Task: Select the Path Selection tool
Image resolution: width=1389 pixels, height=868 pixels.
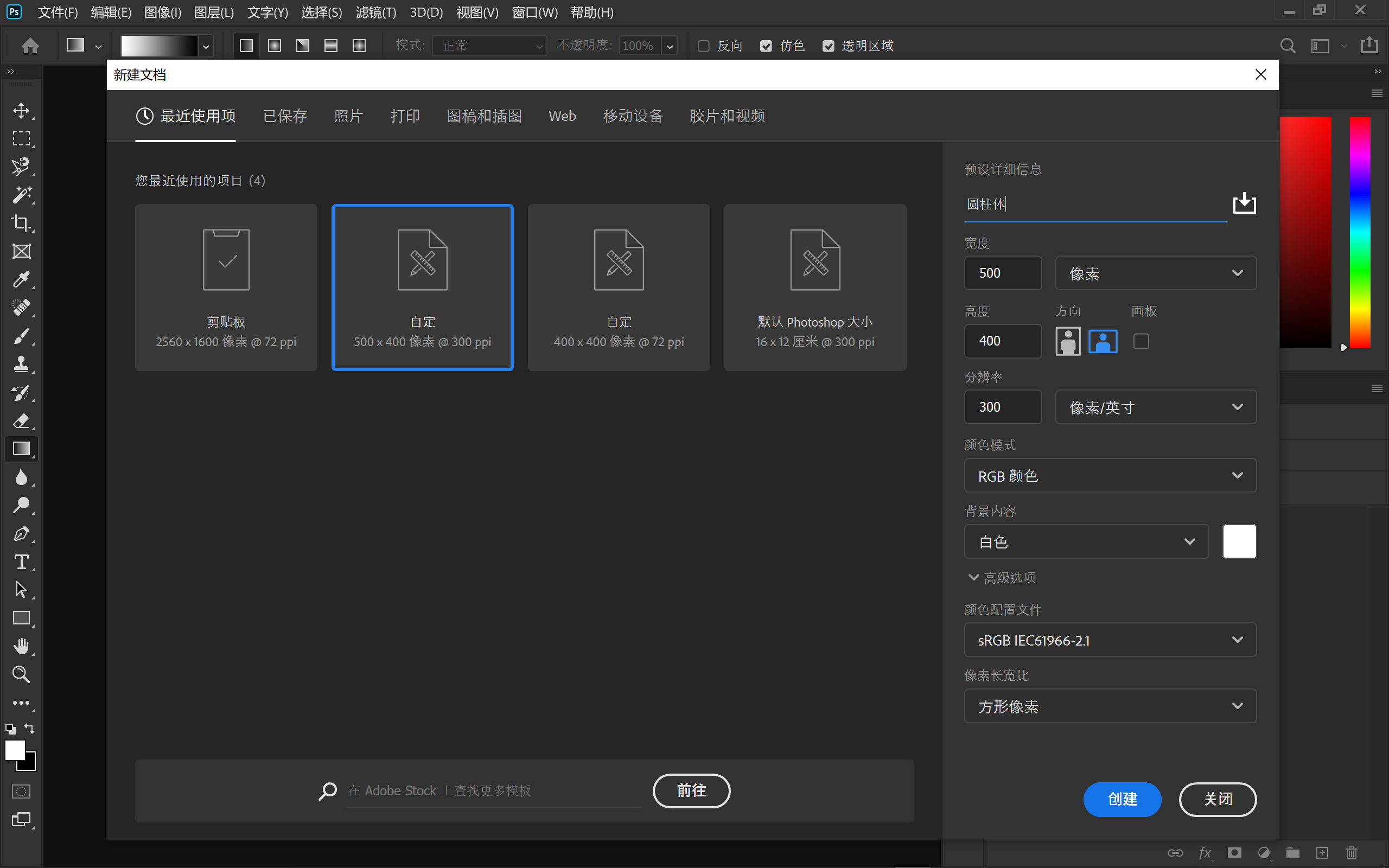Action: coord(21,590)
